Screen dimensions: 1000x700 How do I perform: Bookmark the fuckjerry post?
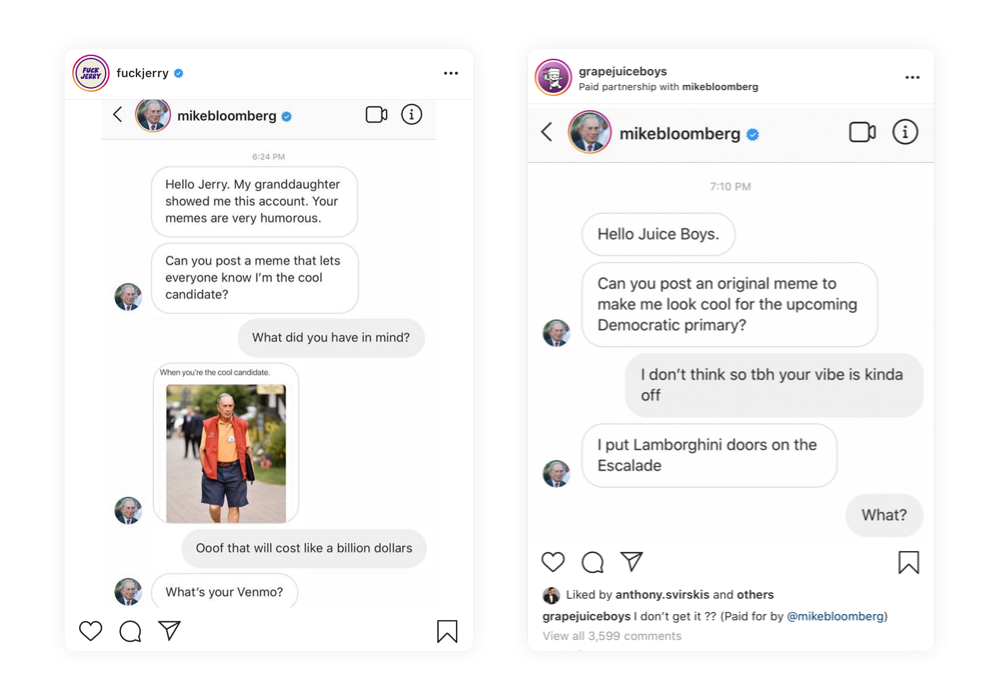(x=447, y=631)
